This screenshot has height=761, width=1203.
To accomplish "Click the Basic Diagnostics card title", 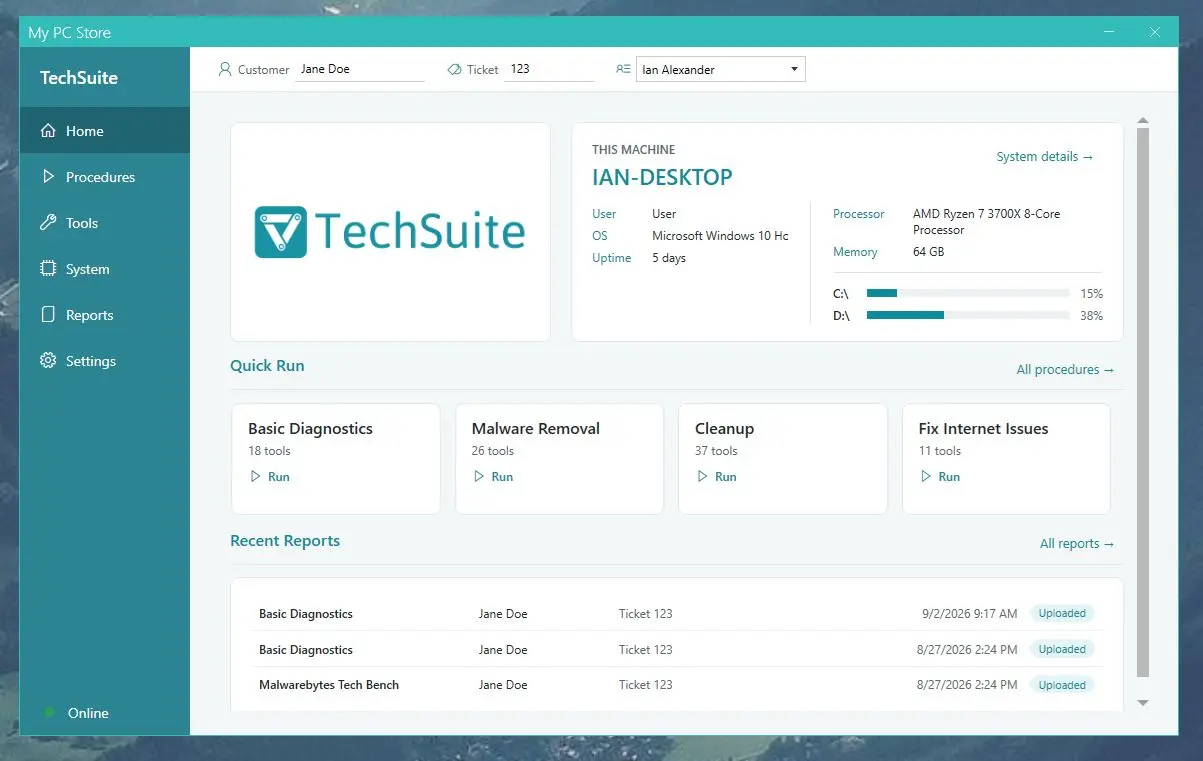I will click(x=310, y=428).
